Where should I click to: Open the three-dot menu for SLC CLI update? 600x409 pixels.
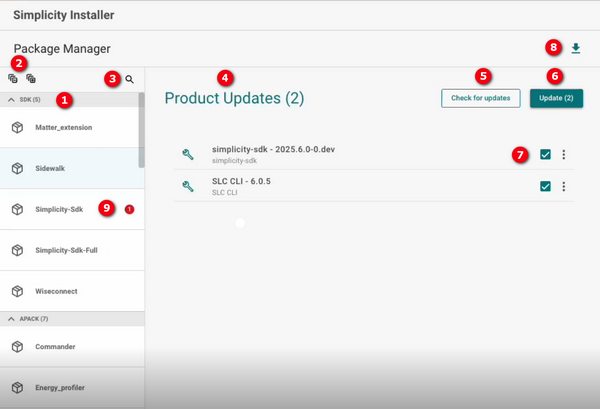point(564,186)
